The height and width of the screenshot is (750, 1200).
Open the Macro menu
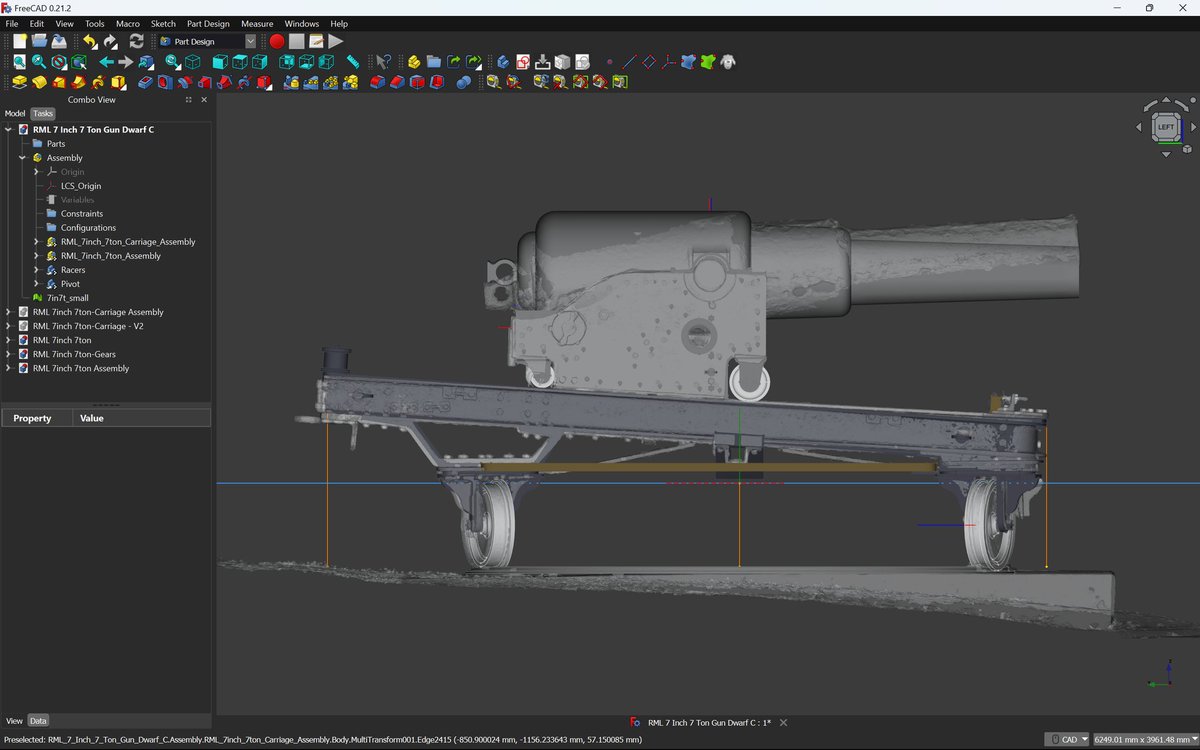(127, 23)
